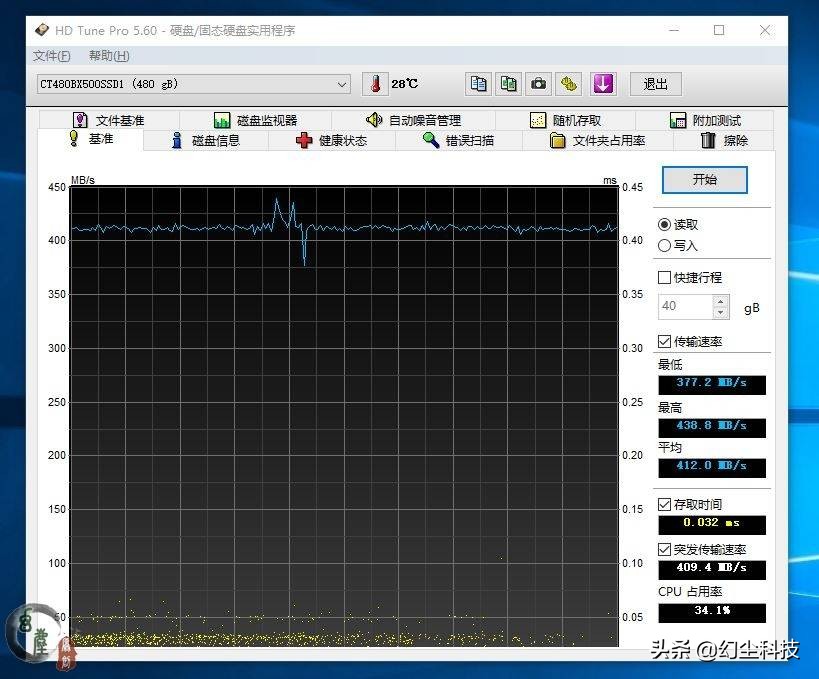
Task: Disable the 传输速率 checkbox
Action: pyautogui.click(x=663, y=341)
